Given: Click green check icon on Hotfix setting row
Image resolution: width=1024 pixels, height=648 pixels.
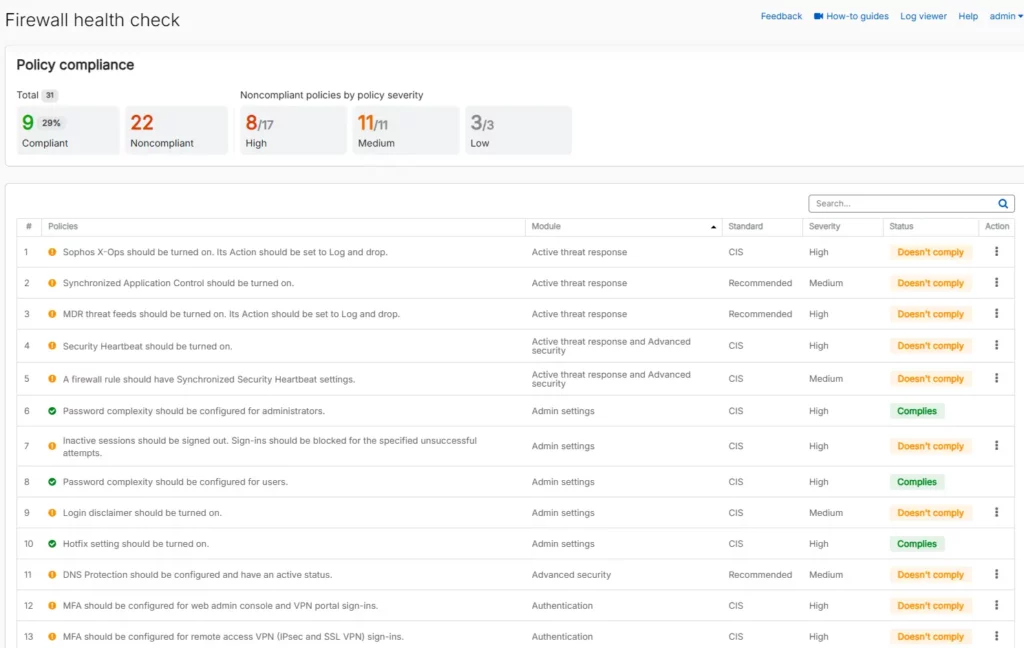Looking at the screenshot, I should [50, 543].
